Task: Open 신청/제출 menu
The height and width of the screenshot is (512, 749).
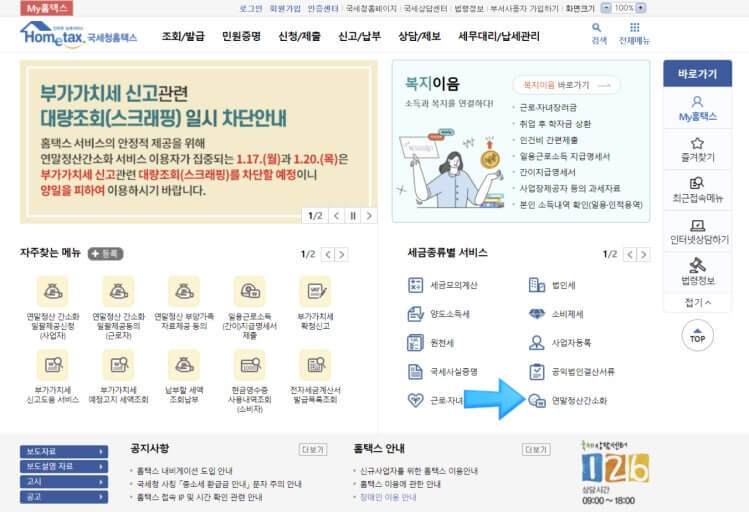Action: click(300, 36)
